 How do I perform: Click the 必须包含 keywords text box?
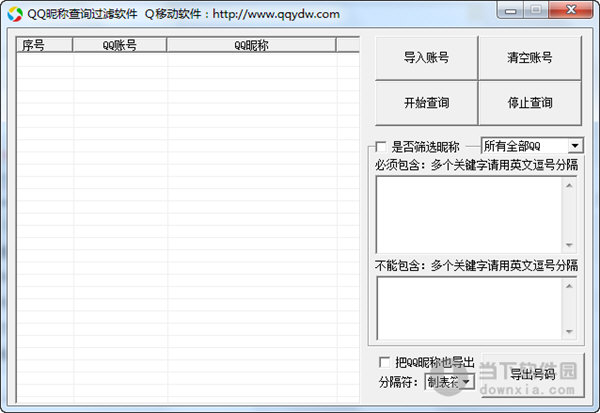476,214
